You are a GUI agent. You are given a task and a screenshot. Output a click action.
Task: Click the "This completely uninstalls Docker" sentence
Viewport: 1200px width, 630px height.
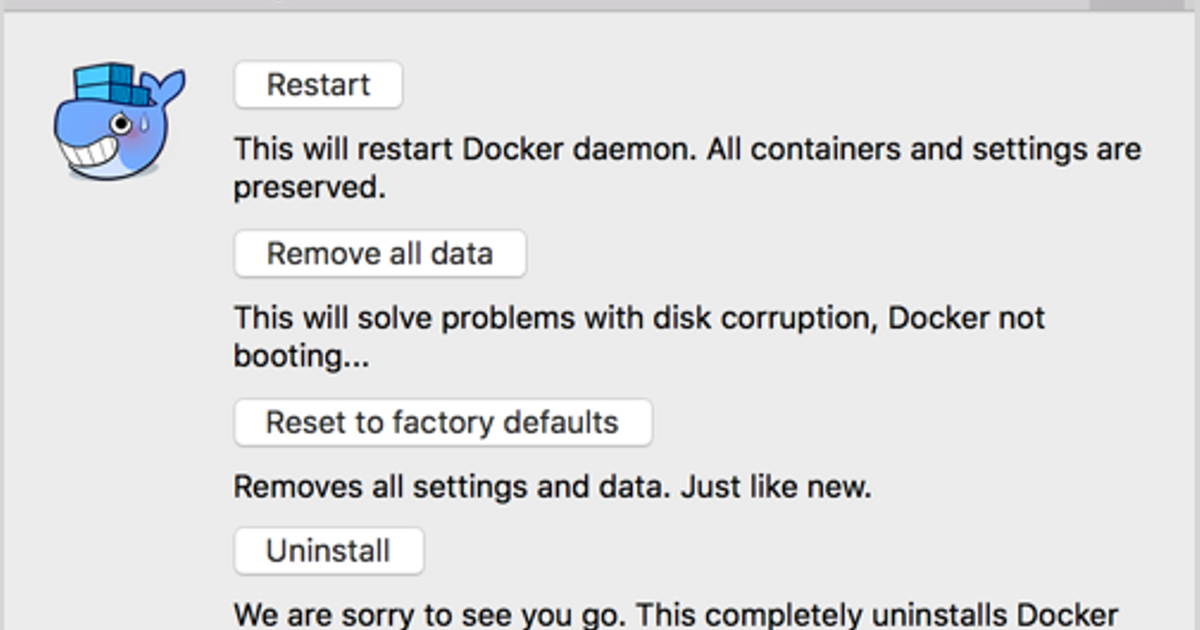pos(878,613)
